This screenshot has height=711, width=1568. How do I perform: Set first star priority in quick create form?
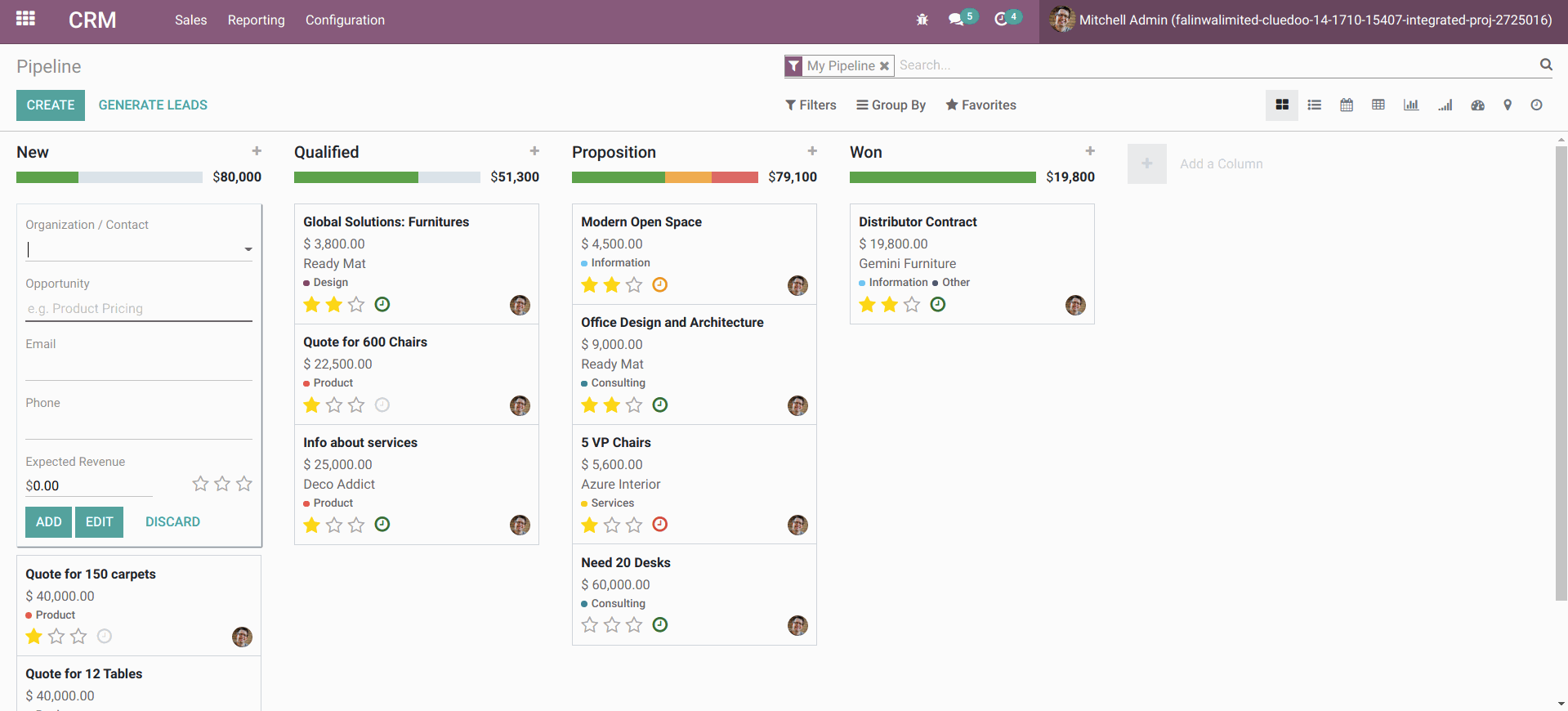200,484
